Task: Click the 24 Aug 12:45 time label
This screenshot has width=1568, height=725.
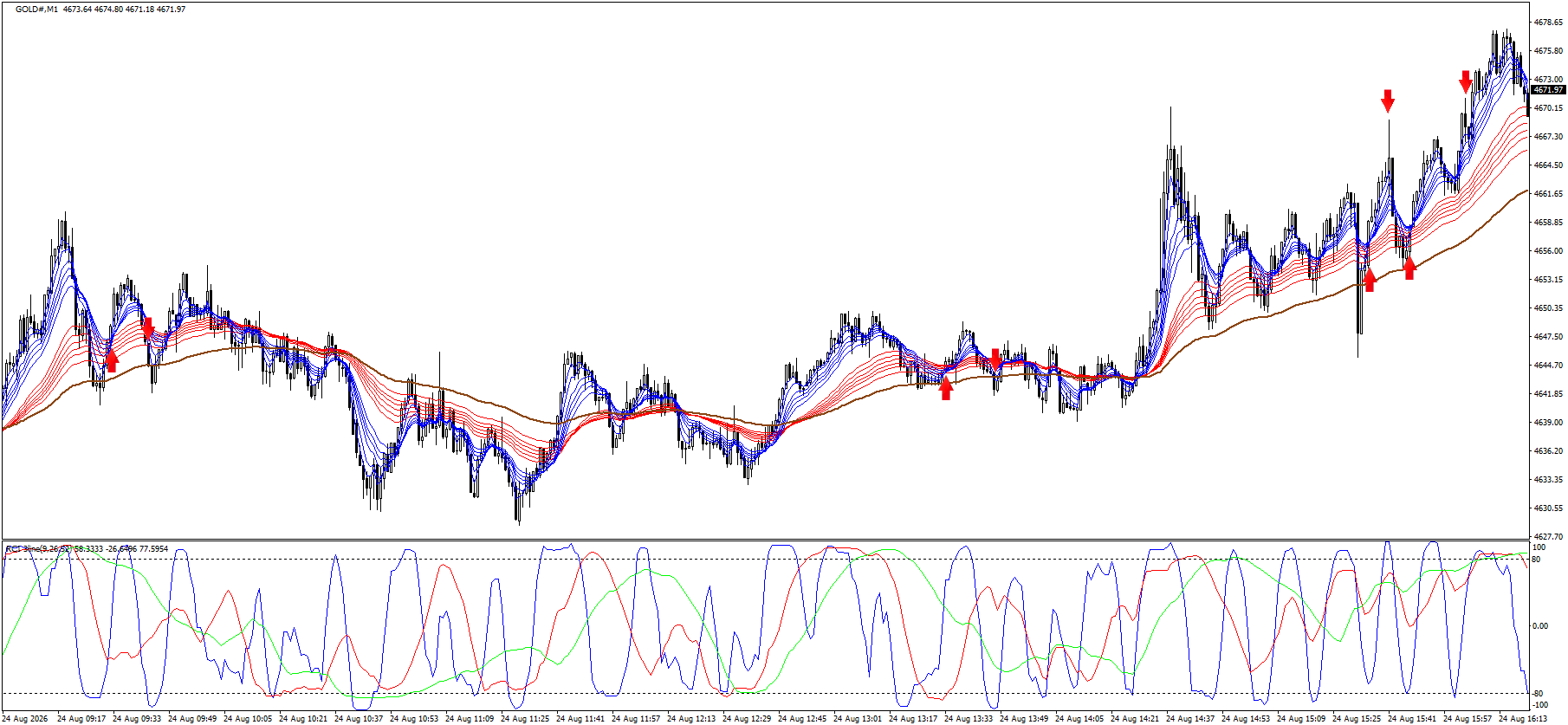Action: point(802,719)
